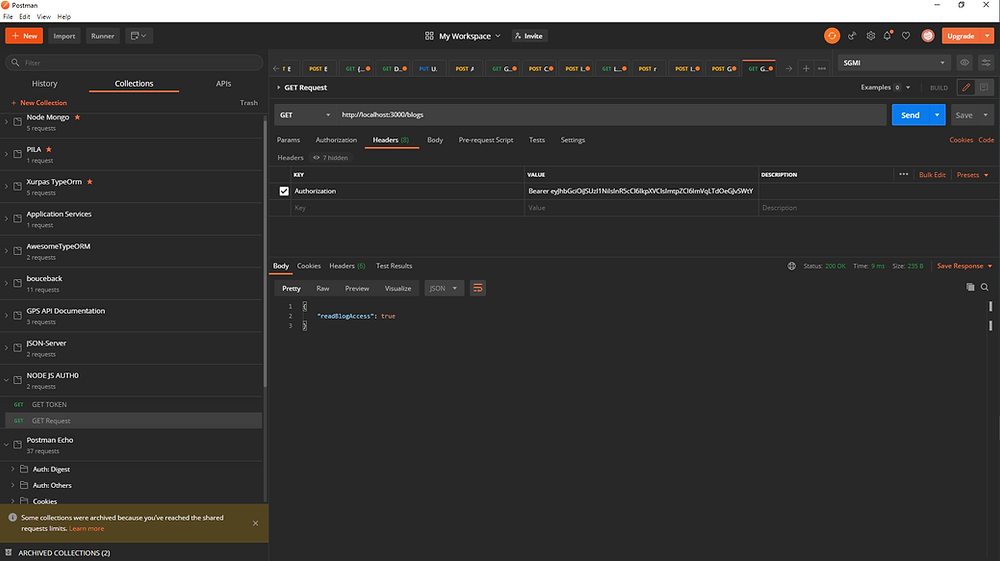Open manage environments sliders icon
Viewport: 1000px width, 561px height.
[x=986, y=62]
